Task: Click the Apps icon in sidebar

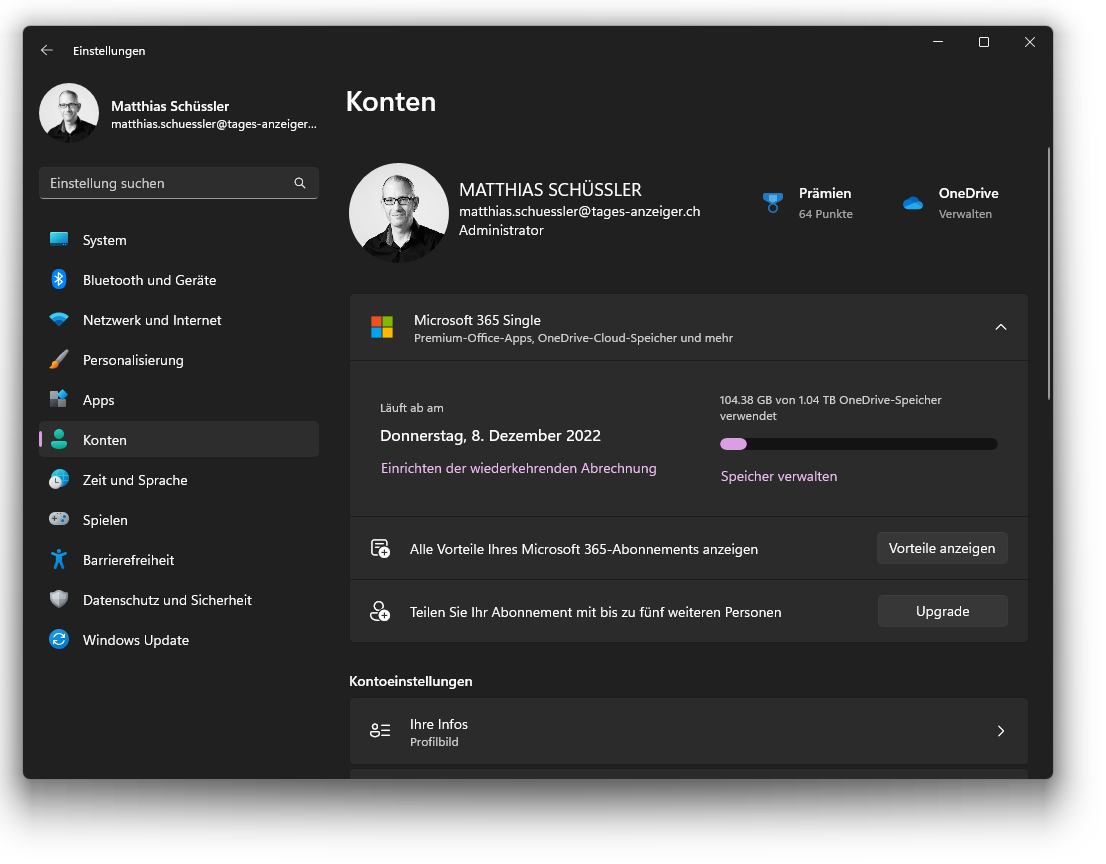Action: click(x=59, y=399)
